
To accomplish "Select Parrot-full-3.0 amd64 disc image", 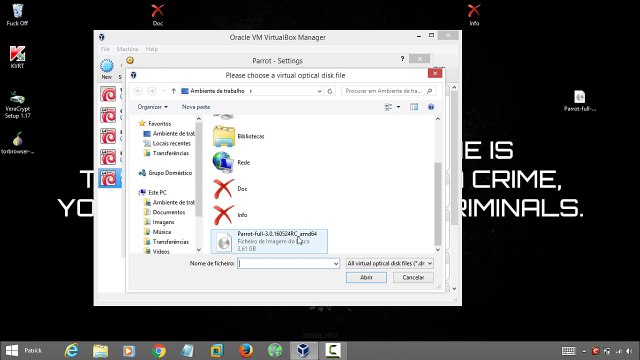I will pos(269,241).
